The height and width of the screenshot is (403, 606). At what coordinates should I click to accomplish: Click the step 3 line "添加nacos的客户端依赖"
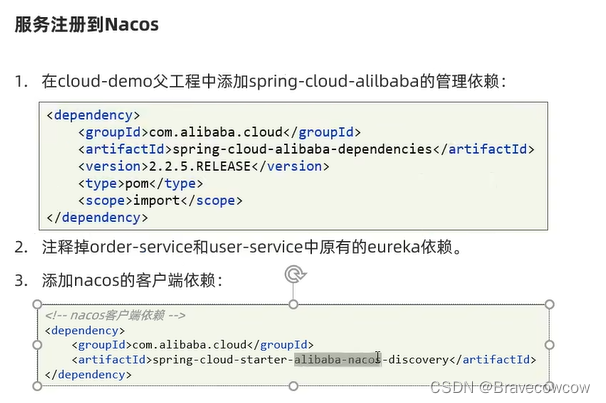(x=119, y=280)
